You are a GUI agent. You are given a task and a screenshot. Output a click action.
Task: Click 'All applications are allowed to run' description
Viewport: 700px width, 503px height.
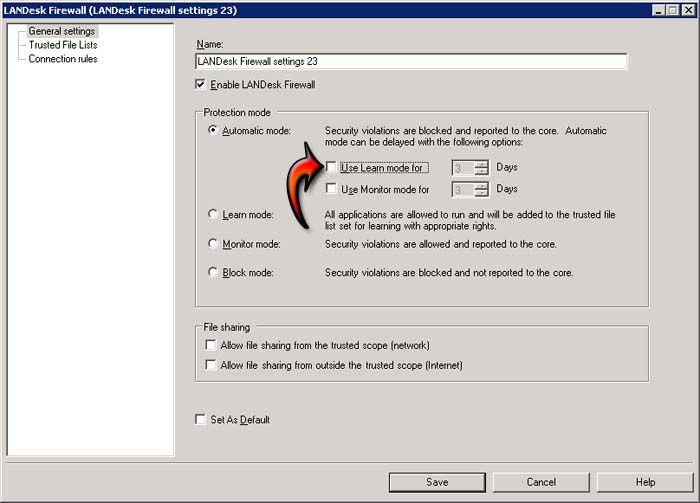tap(470, 220)
